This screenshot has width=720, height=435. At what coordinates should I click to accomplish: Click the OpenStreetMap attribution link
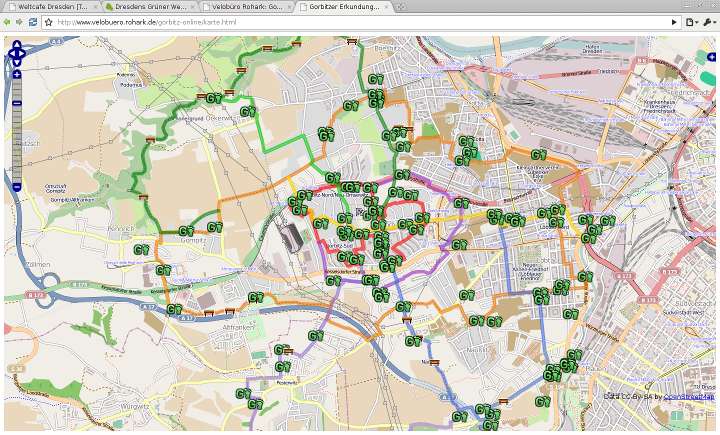click(689, 397)
